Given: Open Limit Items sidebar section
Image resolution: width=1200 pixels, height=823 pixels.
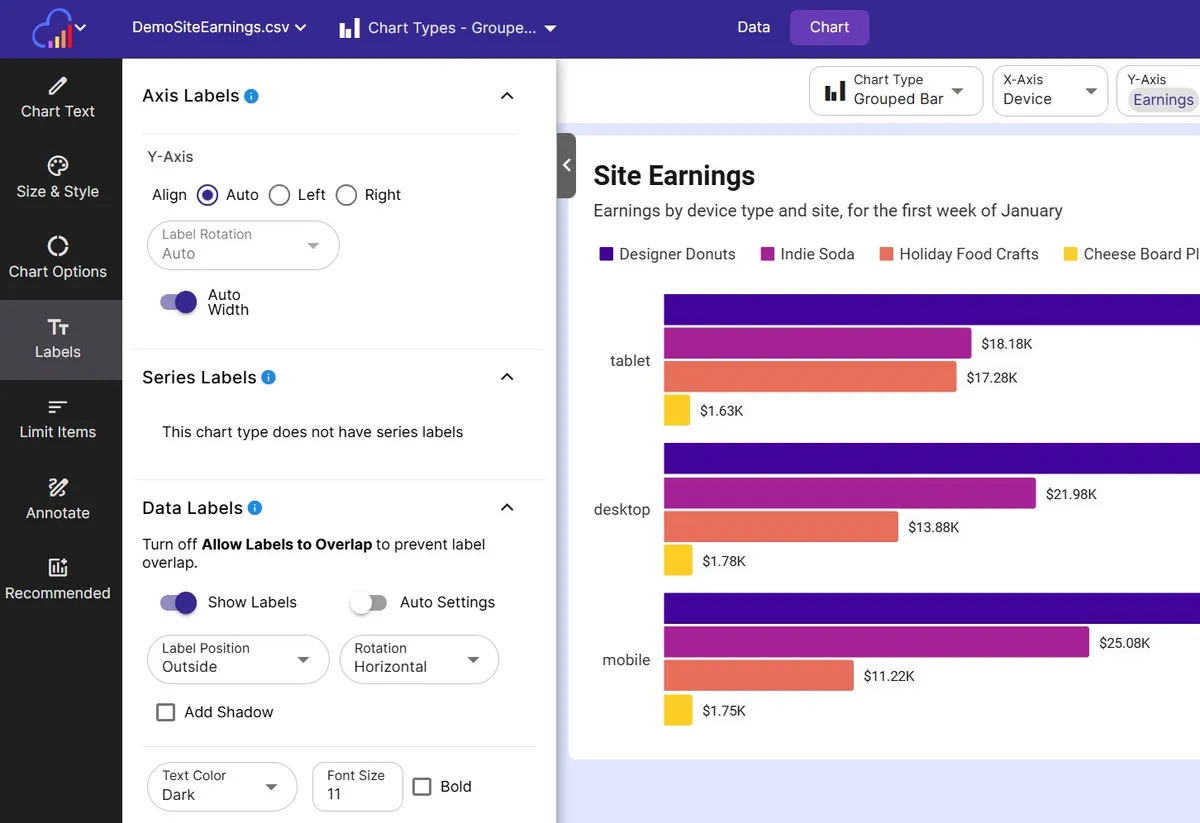Looking at the screenshot, I should 58,419.
